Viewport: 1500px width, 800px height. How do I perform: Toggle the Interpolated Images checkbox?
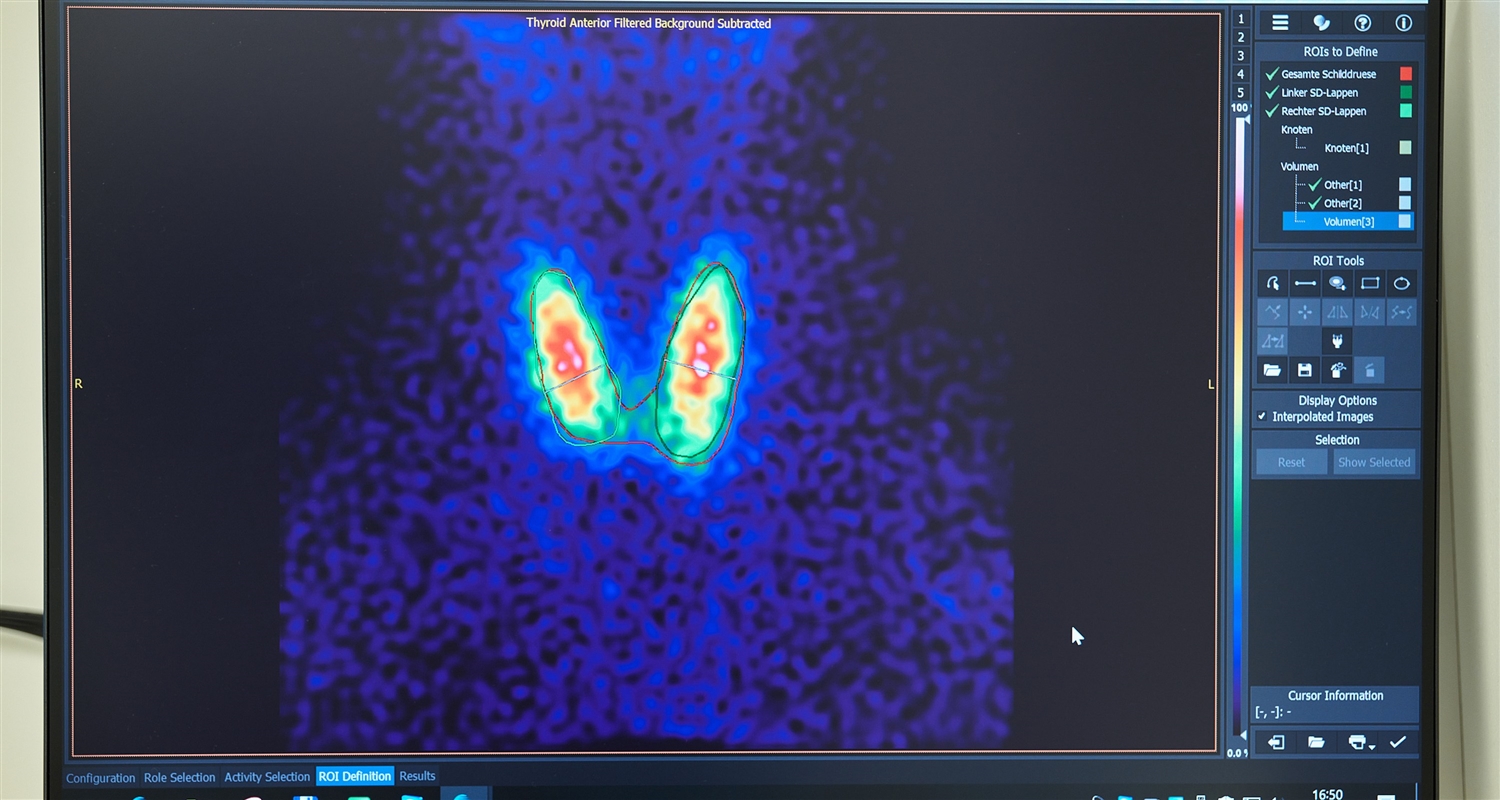pyautogui.click(x=1262, y=417)
